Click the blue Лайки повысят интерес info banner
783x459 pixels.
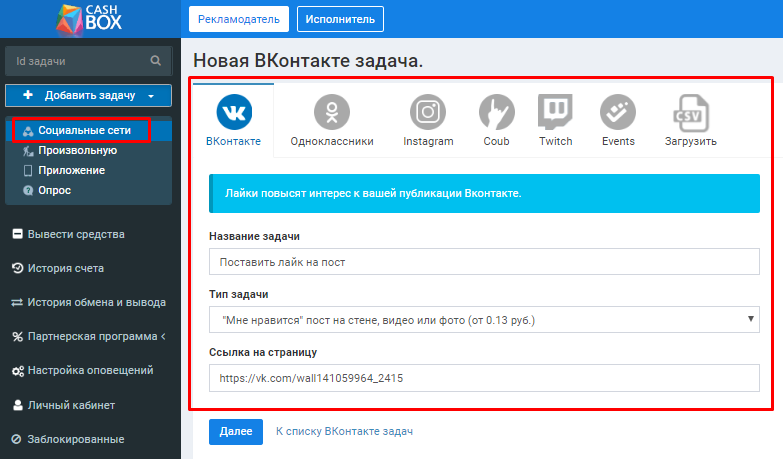[x=484, y=193]
